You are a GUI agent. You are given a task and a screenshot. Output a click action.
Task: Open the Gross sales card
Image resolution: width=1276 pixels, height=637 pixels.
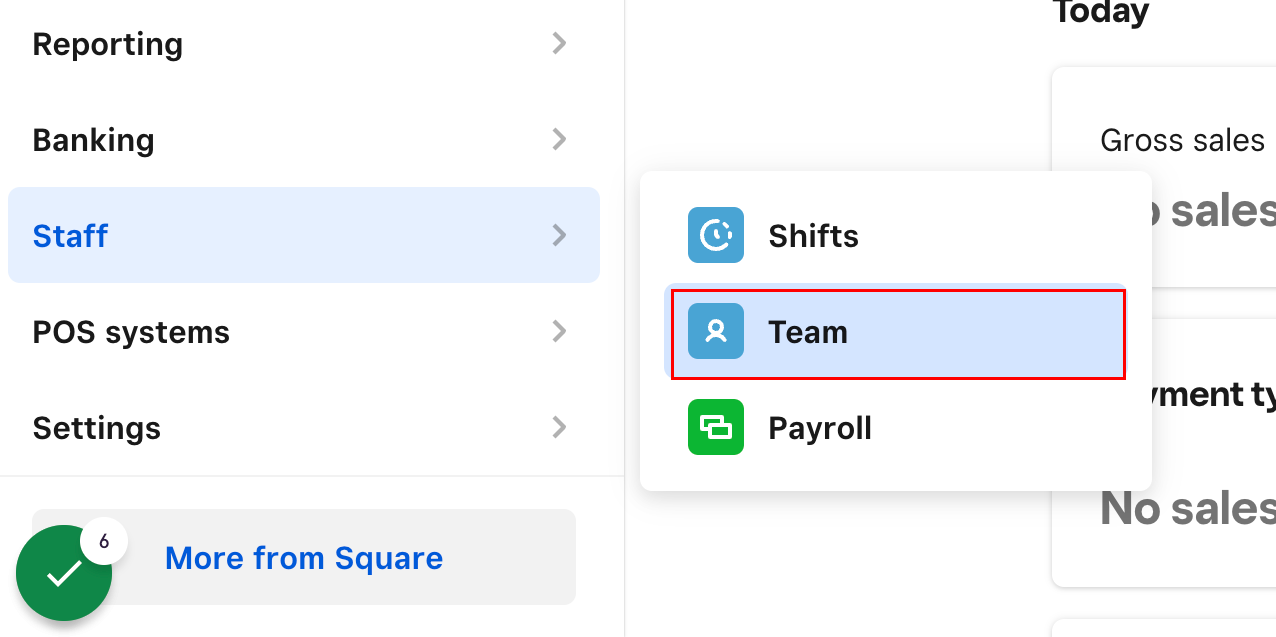coord(1164,178)
